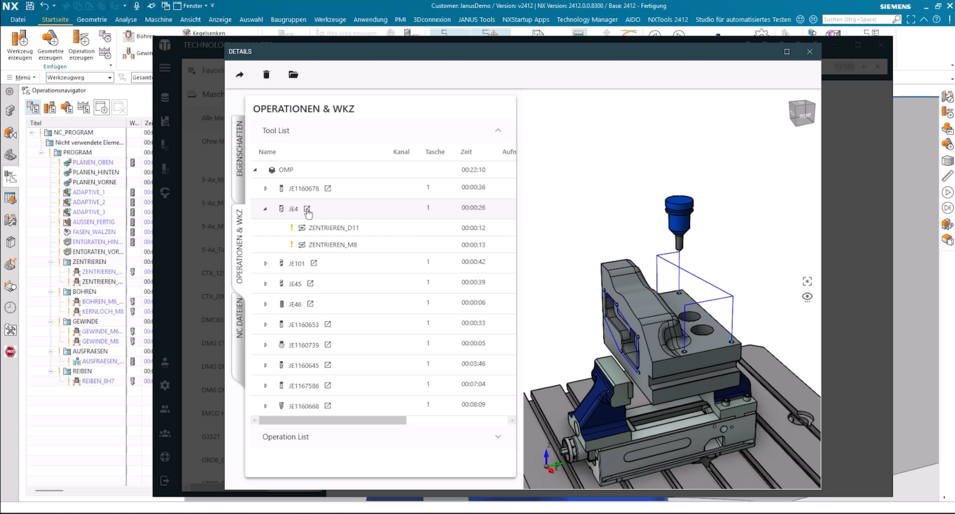Open external link icon next to JE1160653
Screen dimensions: 955x514
[x=328, y=324]
